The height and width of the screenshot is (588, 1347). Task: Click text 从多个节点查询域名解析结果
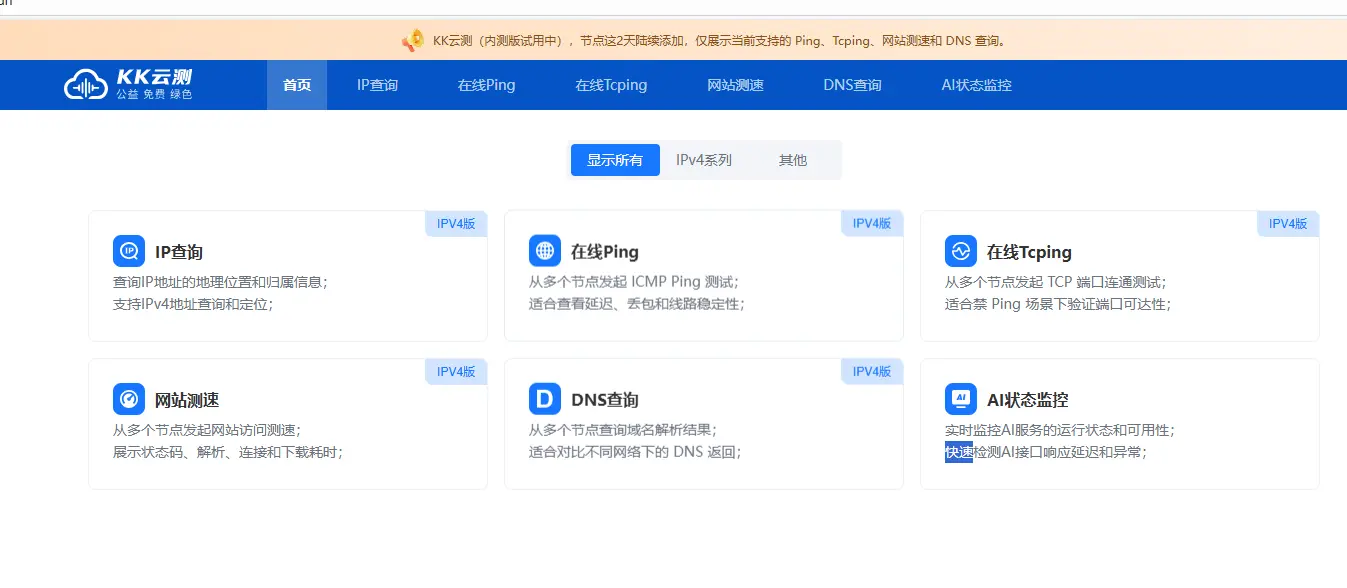(623, 430)
